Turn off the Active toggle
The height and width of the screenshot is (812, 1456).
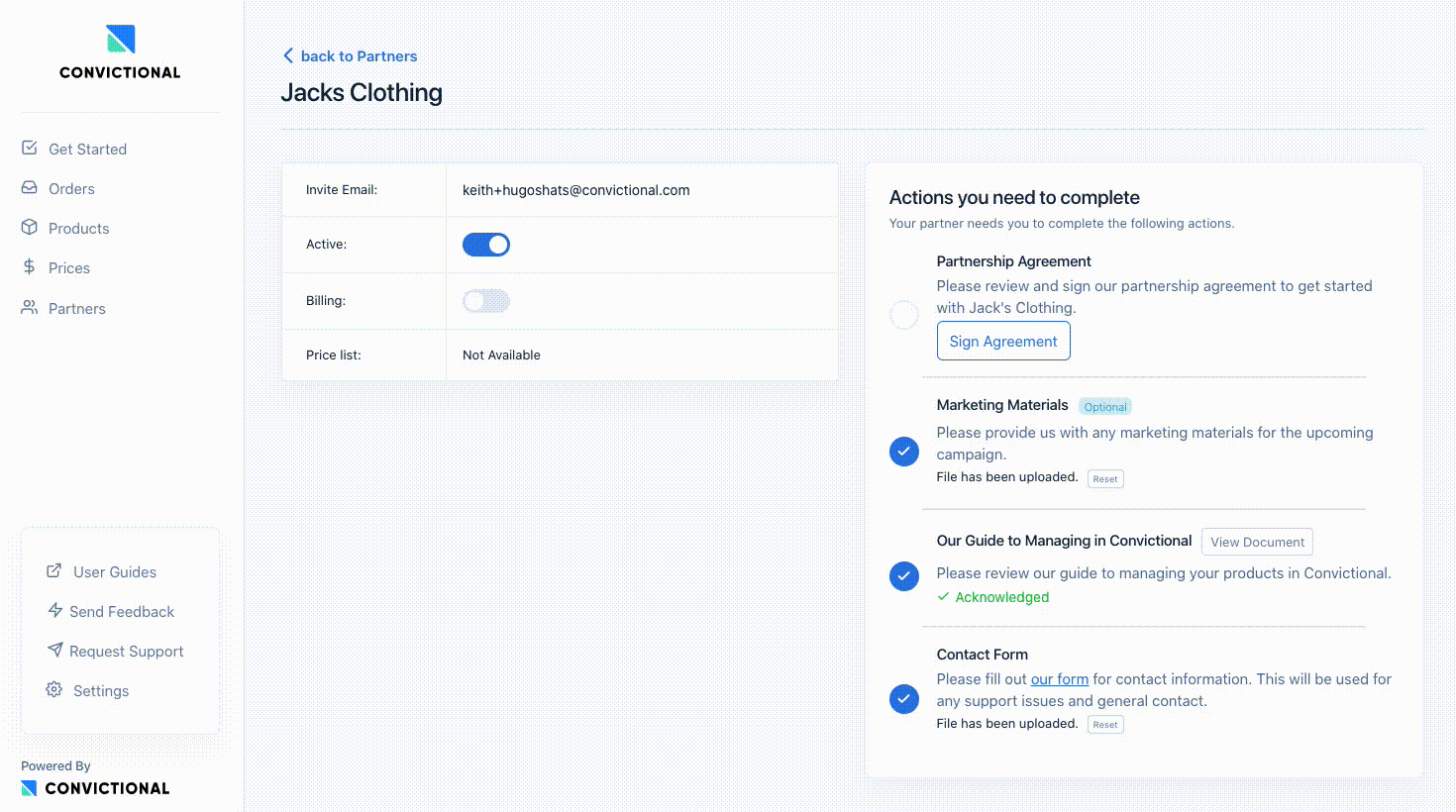(x=486, y=245)
